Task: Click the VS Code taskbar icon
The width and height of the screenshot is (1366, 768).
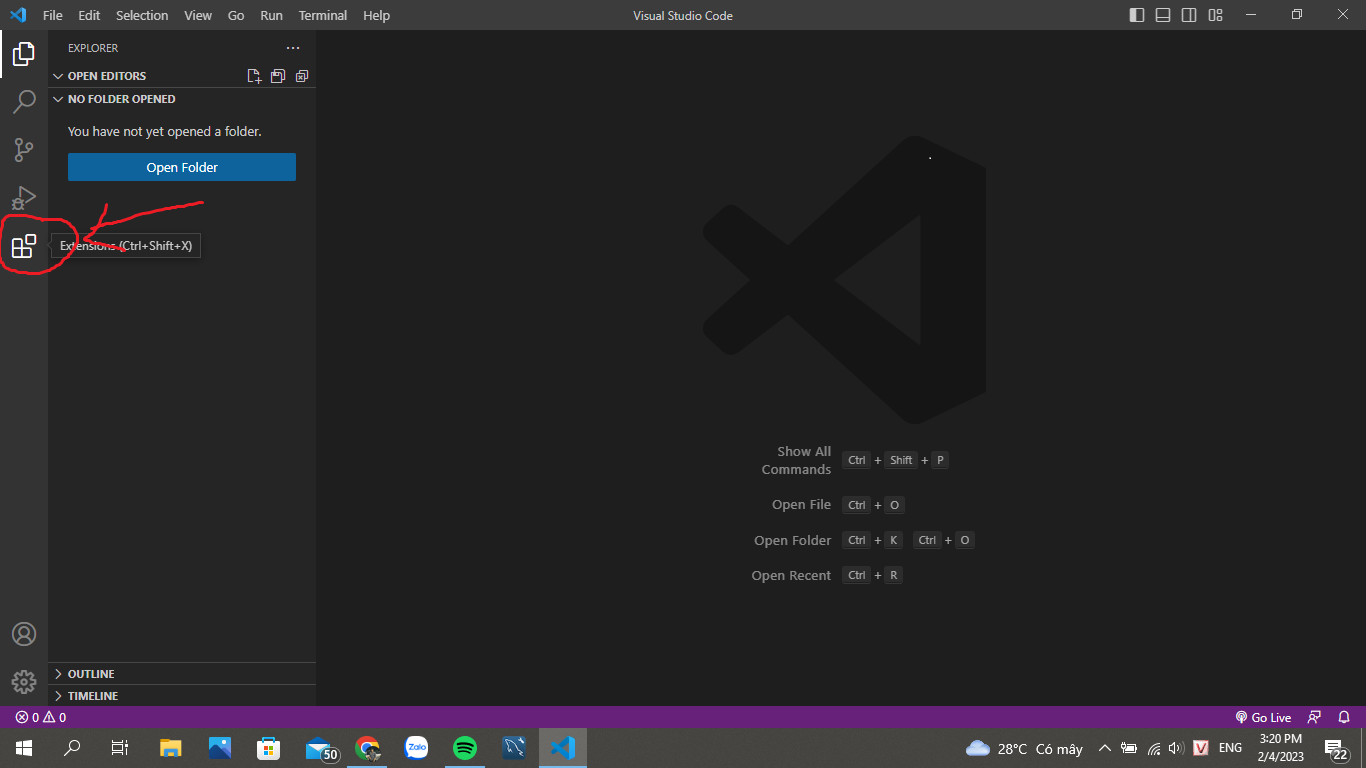Action: [563, 748]
